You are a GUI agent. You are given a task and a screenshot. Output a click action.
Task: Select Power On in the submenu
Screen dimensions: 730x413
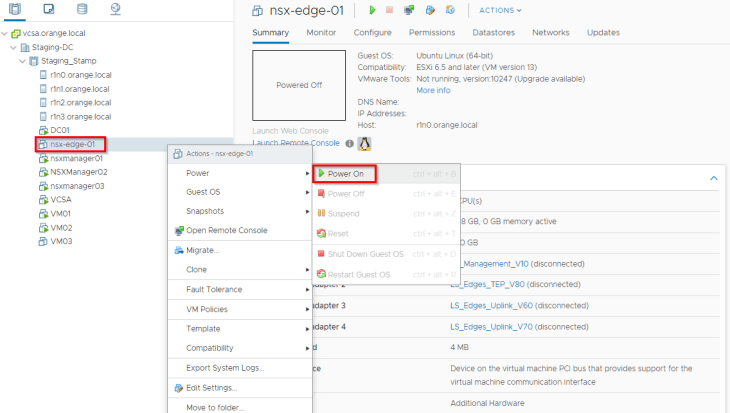[346, 174]
